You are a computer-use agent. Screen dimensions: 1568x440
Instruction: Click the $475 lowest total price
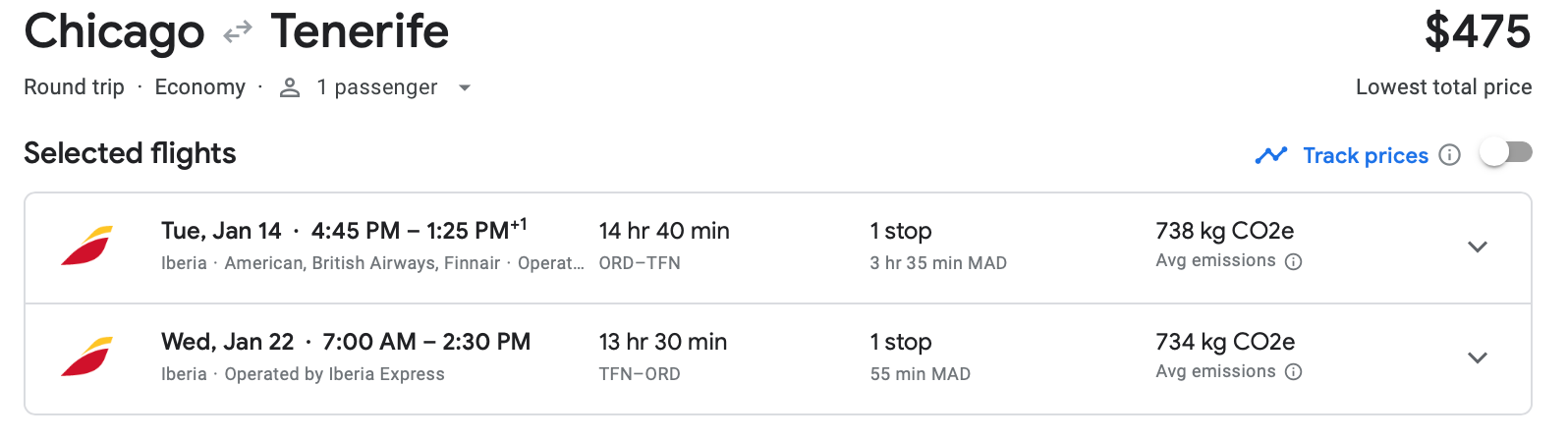(1477, 31)
